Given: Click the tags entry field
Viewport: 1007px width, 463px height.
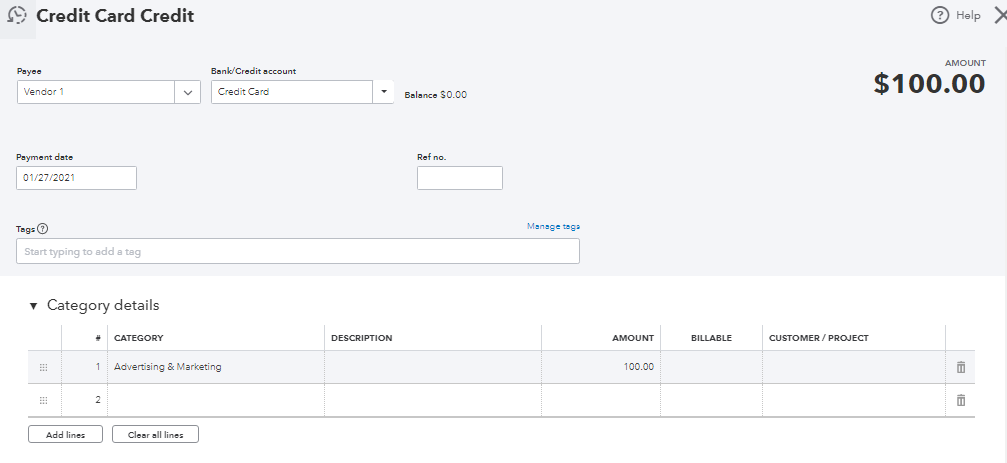Looking at the screenshot, I should pos(297,251).
